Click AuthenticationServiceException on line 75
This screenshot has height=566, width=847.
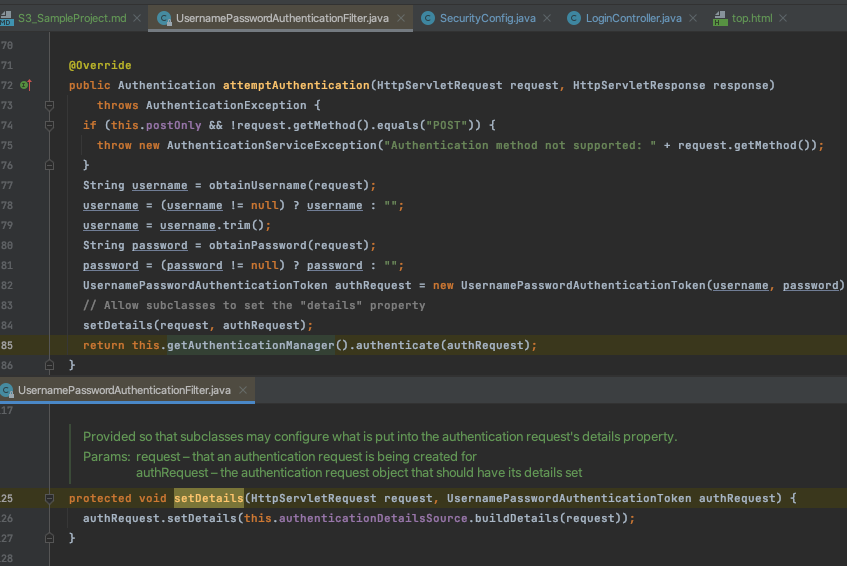pyautogui.click(x=272, y=145)
